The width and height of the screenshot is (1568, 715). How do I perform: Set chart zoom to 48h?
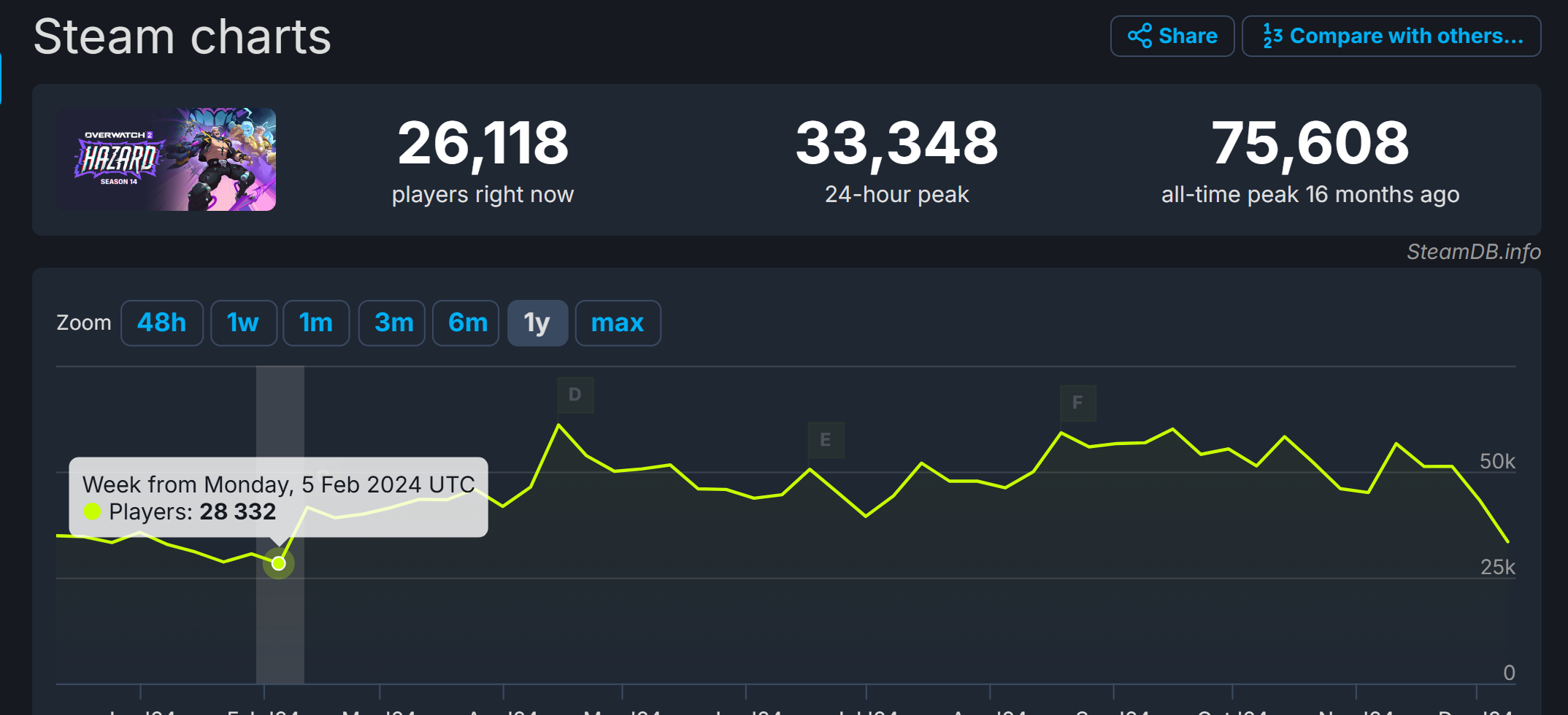click(x=161, y=322)
